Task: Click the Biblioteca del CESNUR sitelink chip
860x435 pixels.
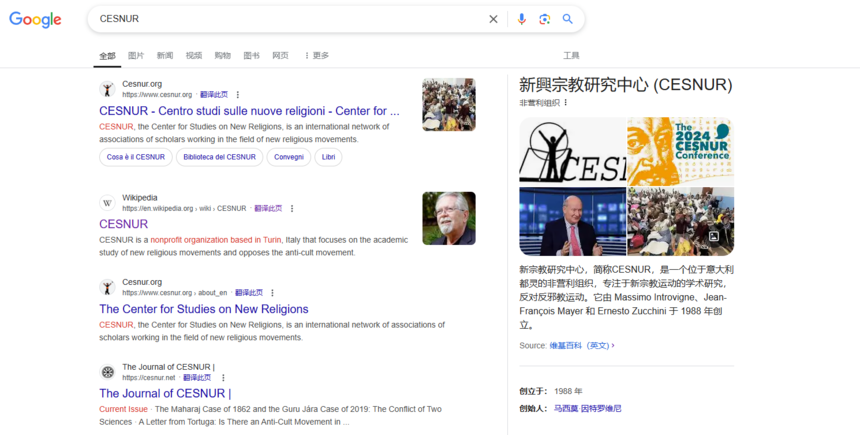Action: tap(220, 157)
